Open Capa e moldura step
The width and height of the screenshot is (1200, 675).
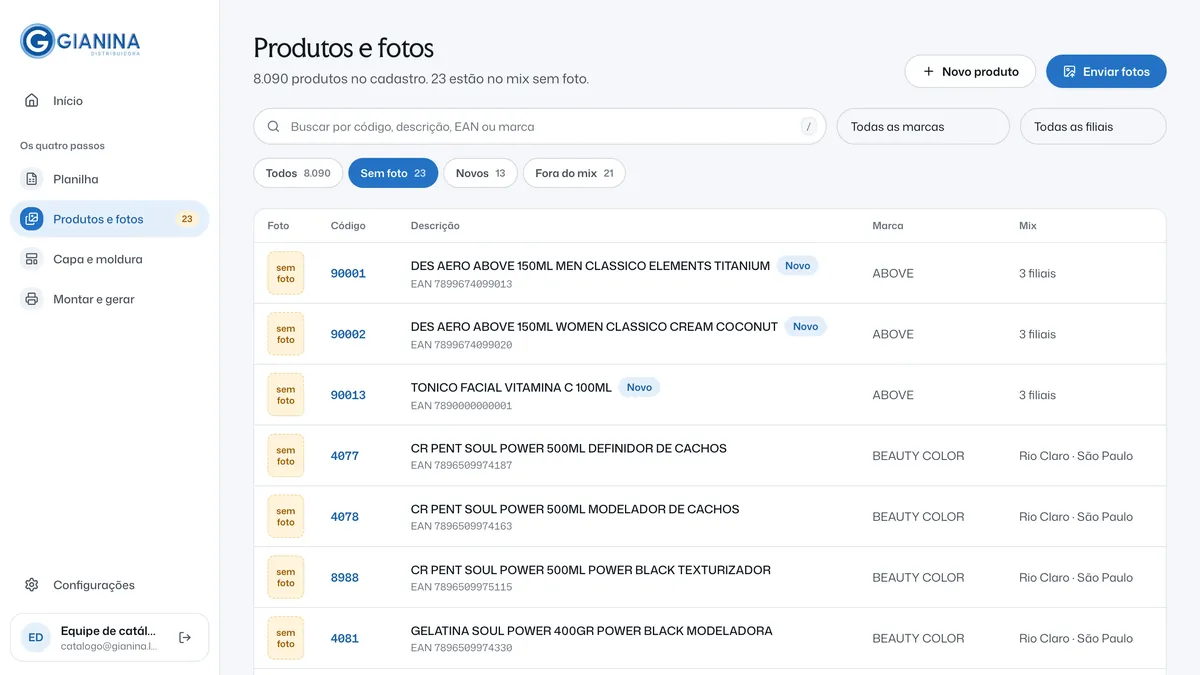coord(110,259)
